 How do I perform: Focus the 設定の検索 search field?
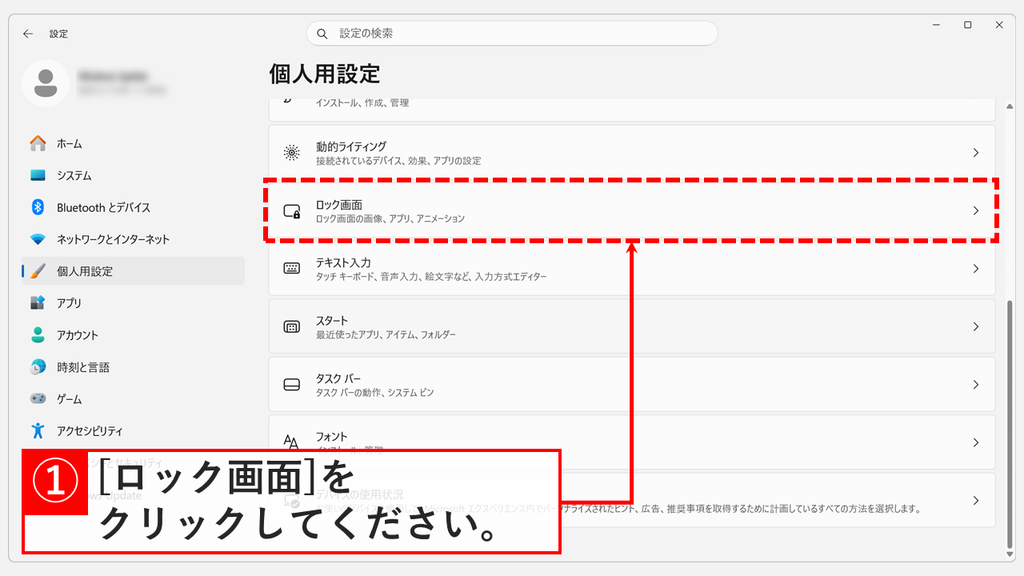pos(512,33)
